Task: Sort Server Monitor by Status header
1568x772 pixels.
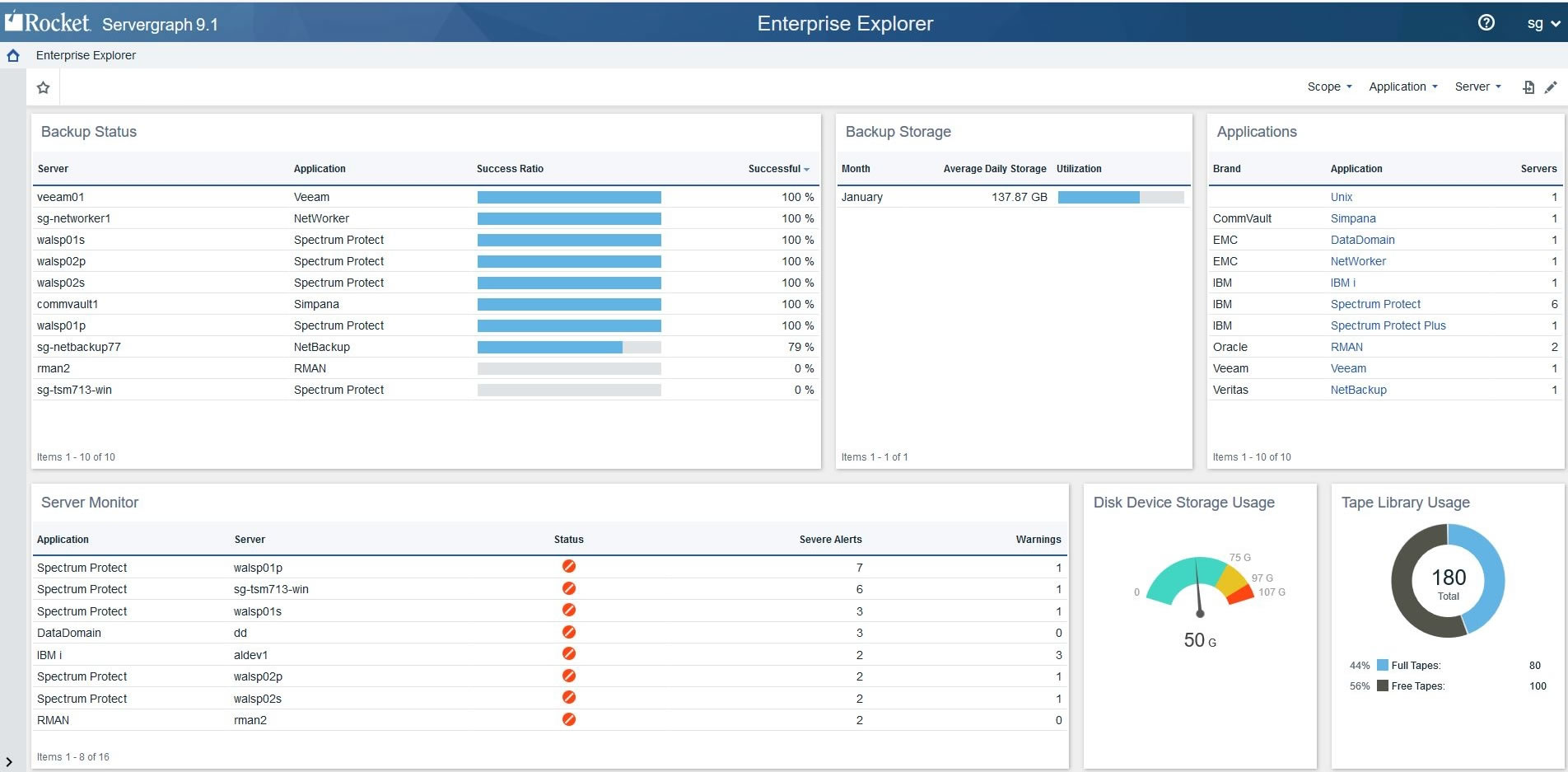Action: coord(568,540)
